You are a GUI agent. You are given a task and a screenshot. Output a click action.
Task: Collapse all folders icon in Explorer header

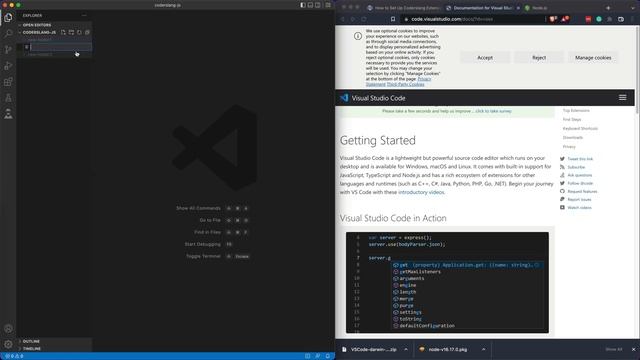(x=87, y=32)
